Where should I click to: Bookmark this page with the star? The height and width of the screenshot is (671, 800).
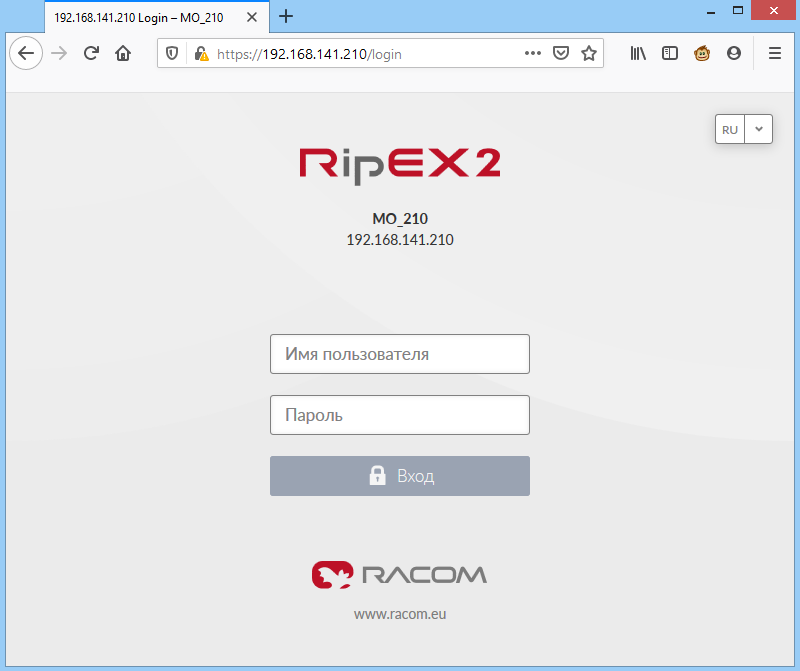(589, 53)
